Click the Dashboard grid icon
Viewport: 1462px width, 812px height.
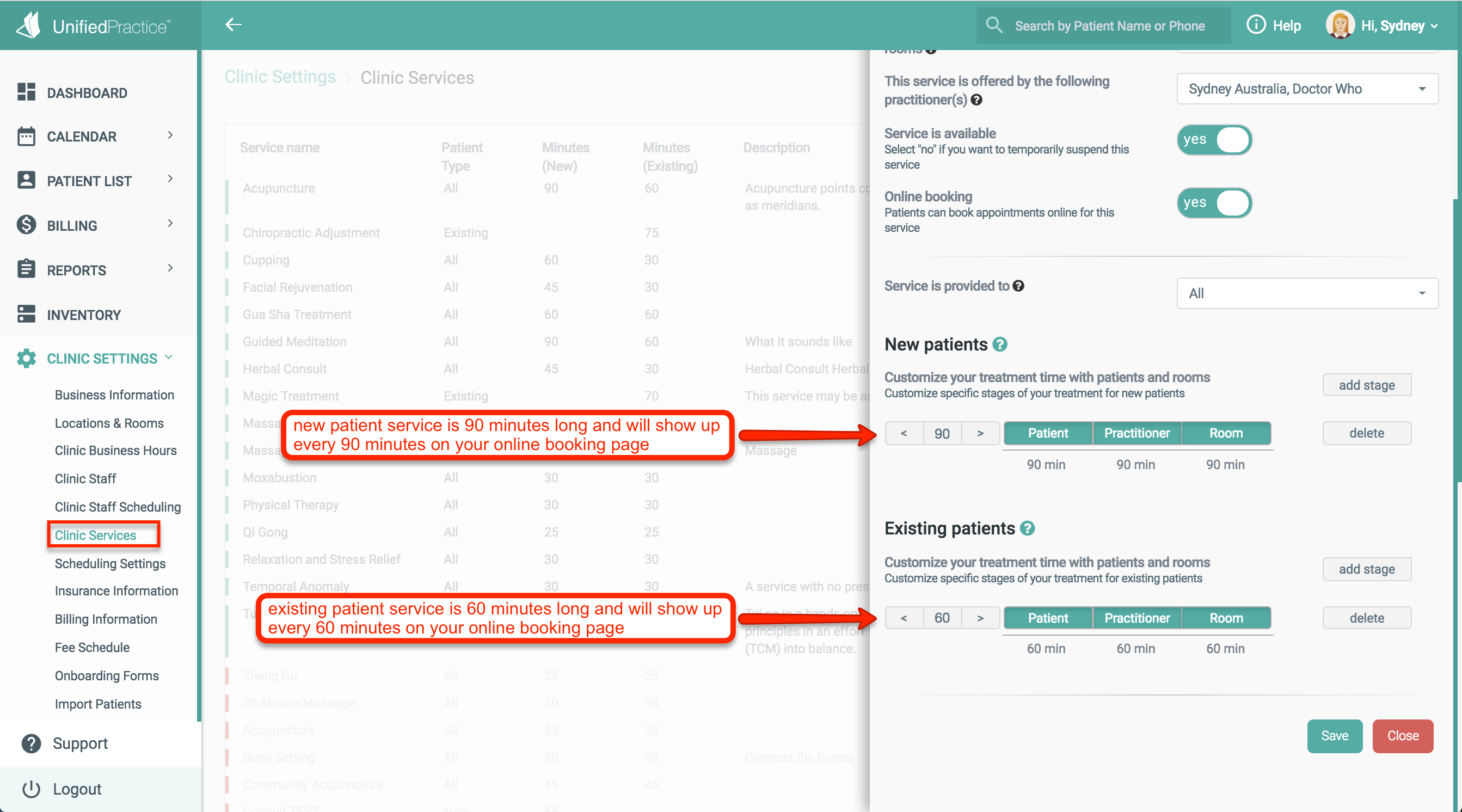click(26, 92)
